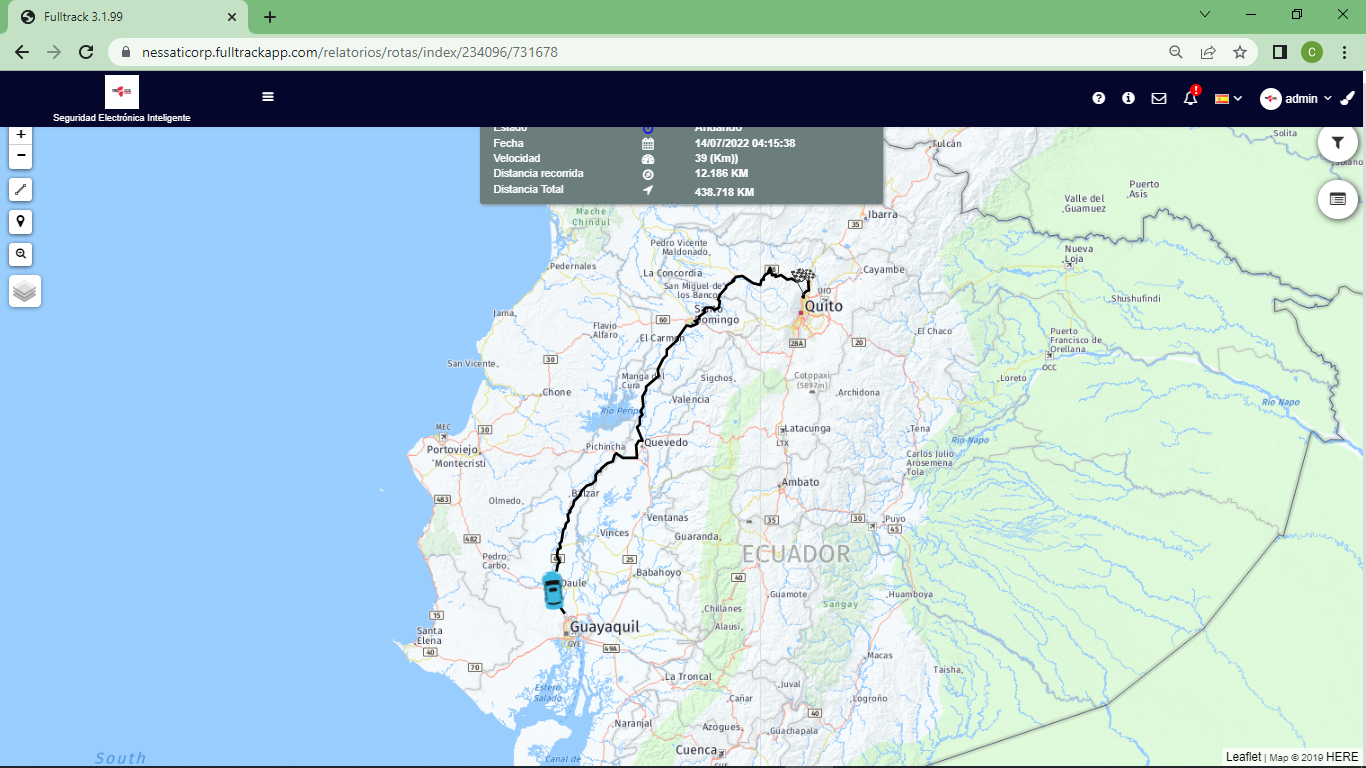Open the info icon in header
The image size is (1366, 768).
pyautogui.click(x=1129, y=98)
